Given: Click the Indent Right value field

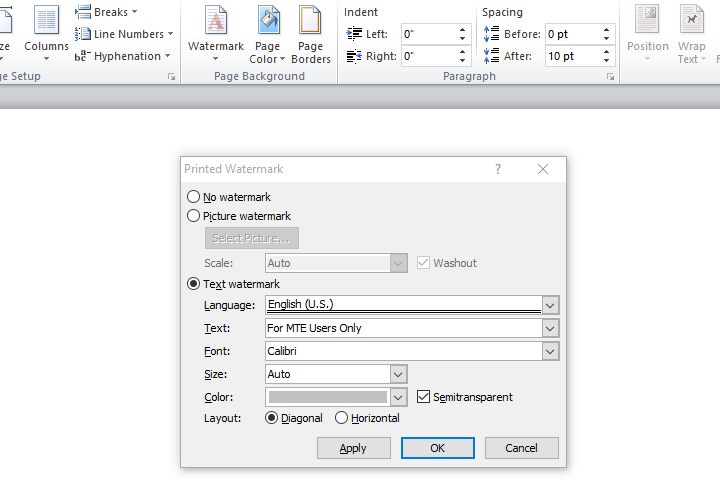Looking at the screenshot, I should point(429,56).
